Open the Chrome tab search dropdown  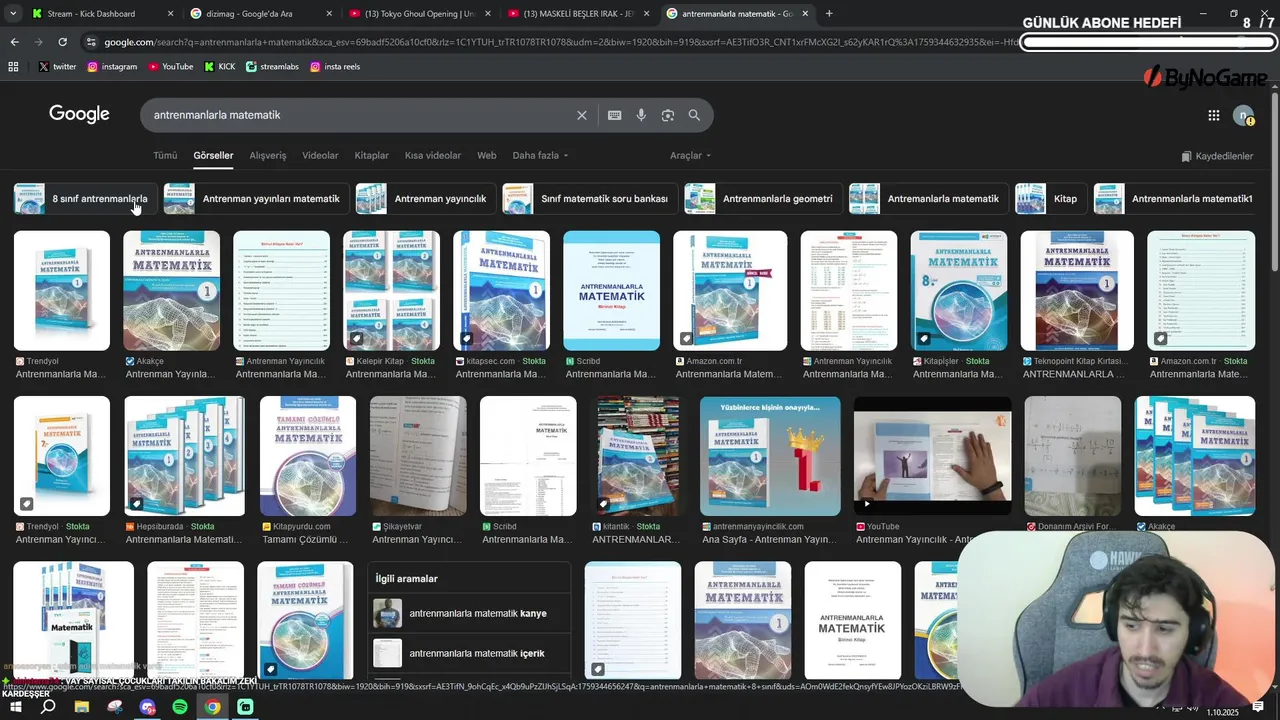point(12,14)
